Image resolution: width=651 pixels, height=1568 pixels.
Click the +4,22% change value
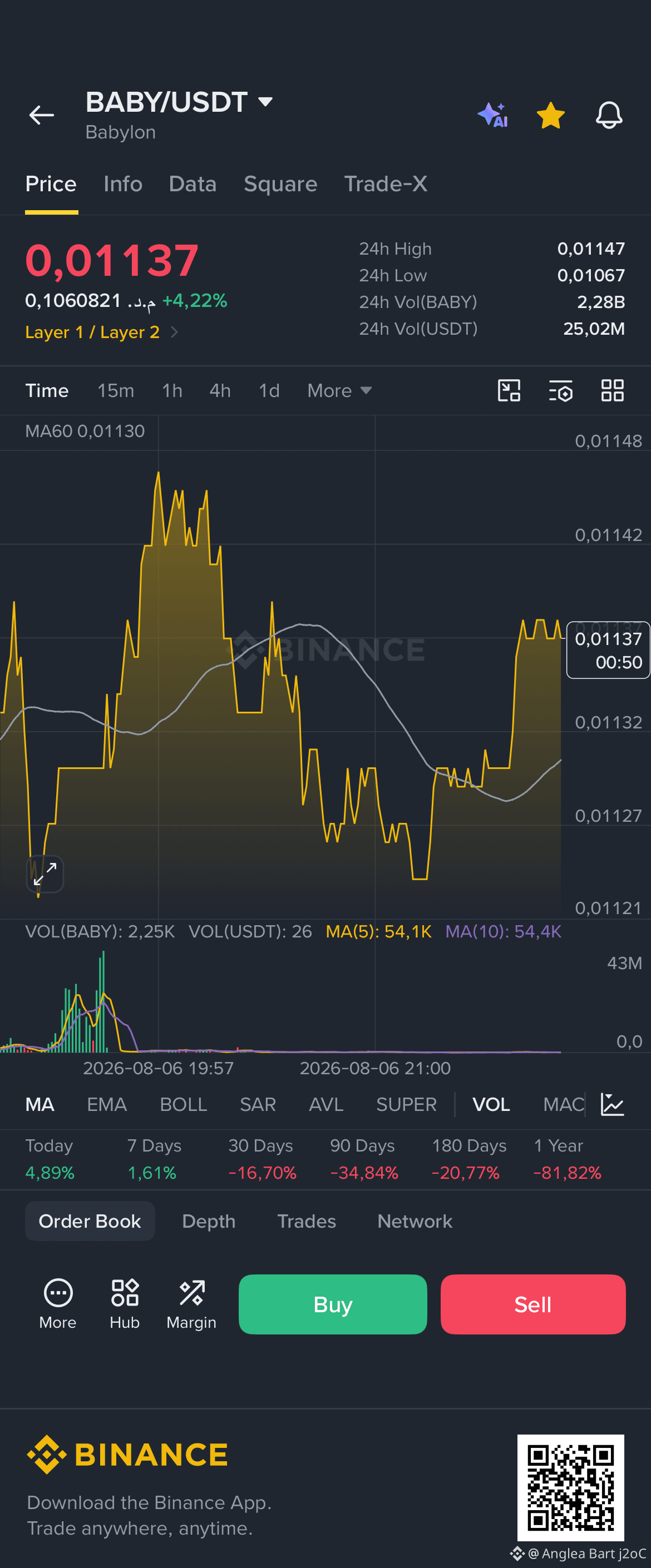pyautogui.click(x=195, y=301)
